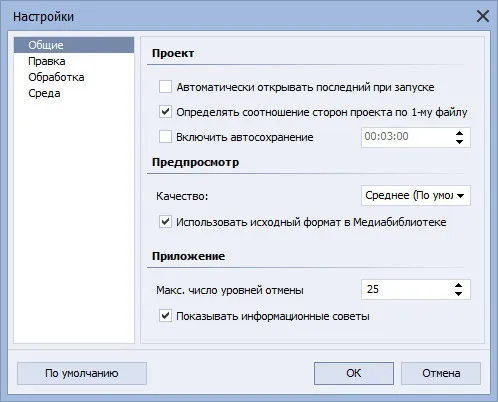Confirm settings with the OK button
The image size is (498, 402).
point(354,373)
